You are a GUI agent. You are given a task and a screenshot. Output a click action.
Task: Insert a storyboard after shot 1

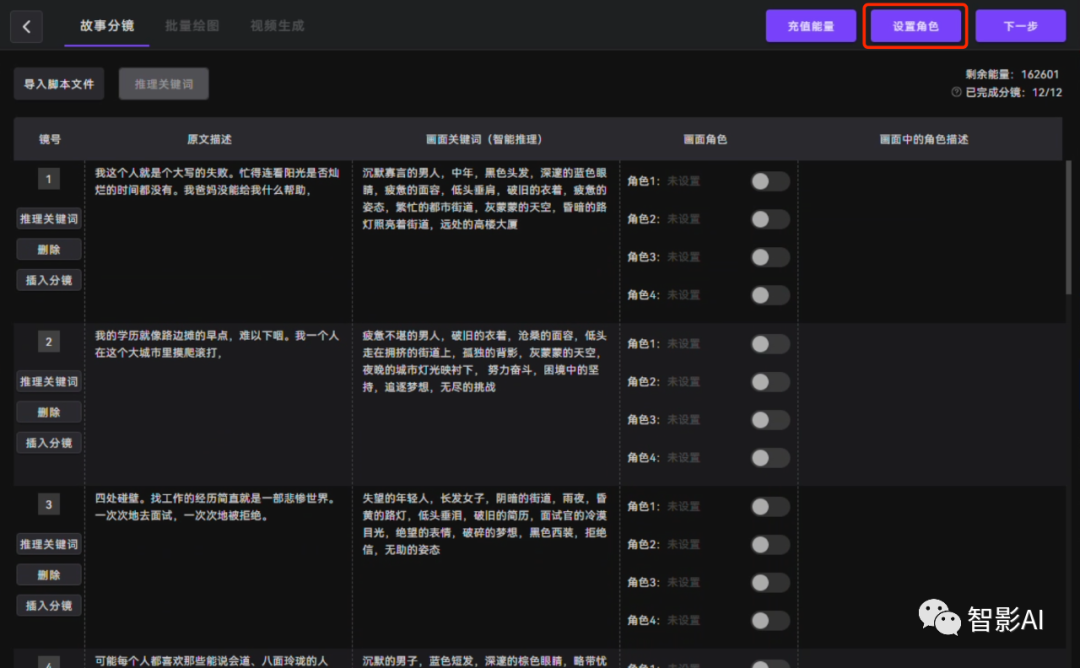[49, 280]
